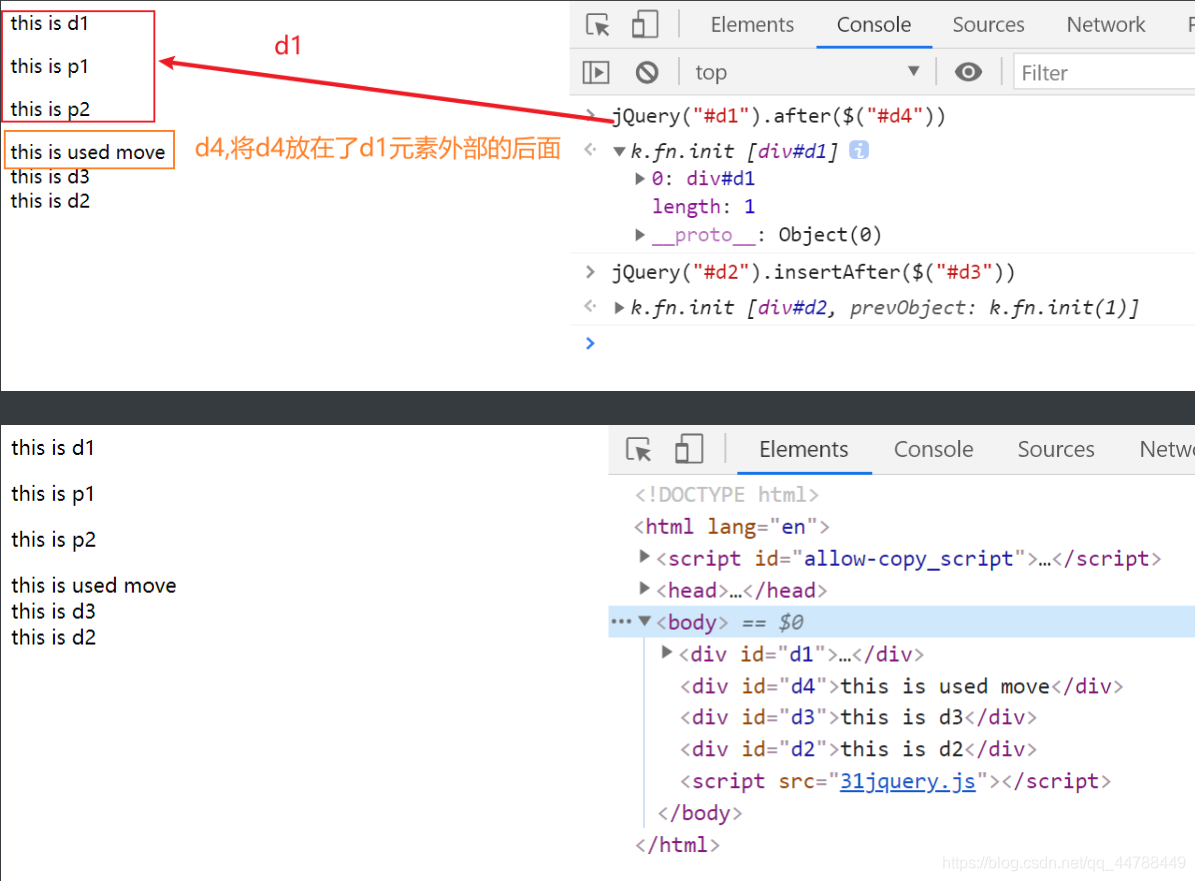Image resolution: width=1195 pixels, height=881 pixels.
Task: Select the closing </body> tag line
Action: click(x=700, y=813)
